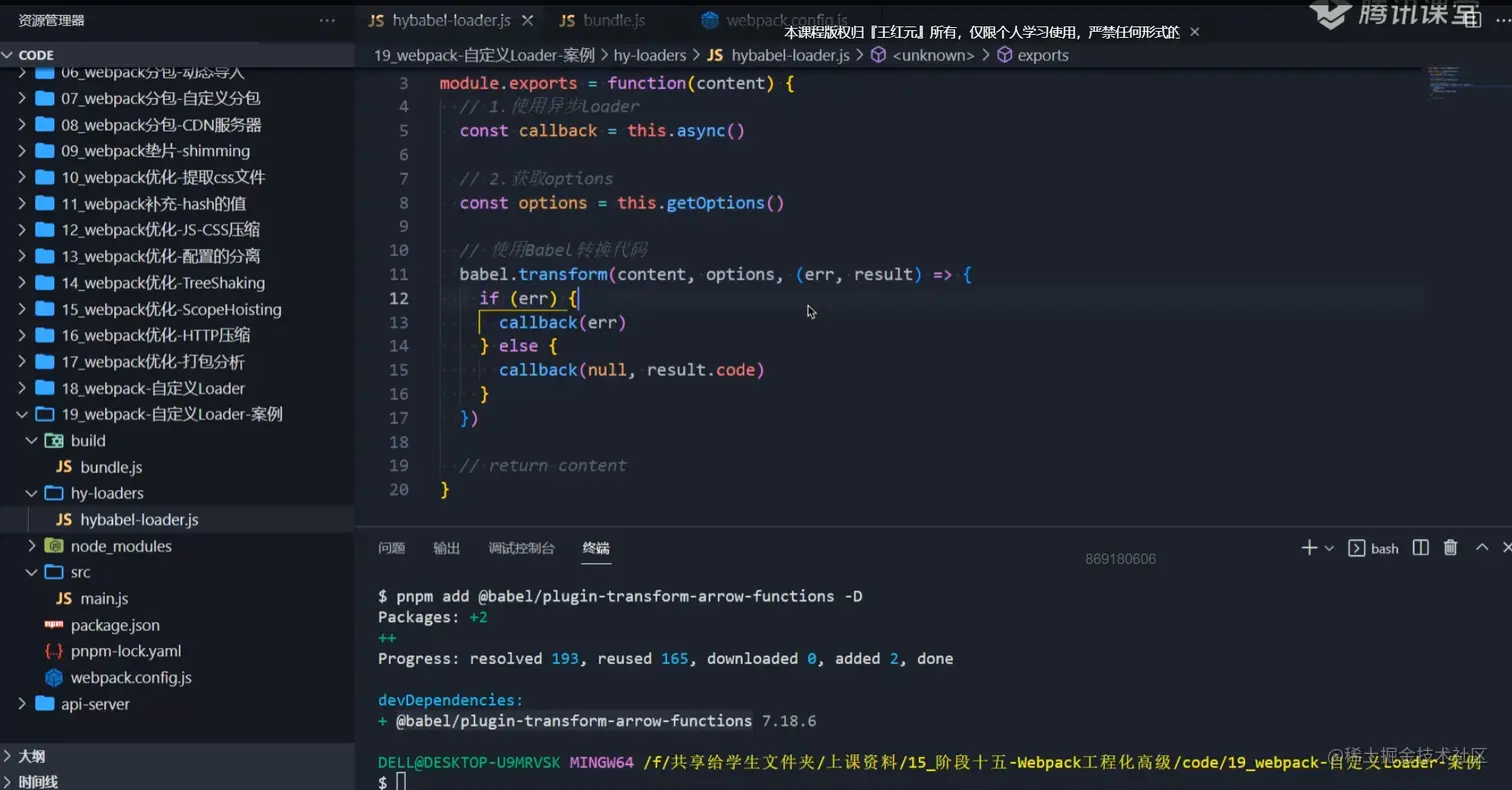
Task: Click 'callback(null, result.code)' on line 15
Action: point(632,370)
